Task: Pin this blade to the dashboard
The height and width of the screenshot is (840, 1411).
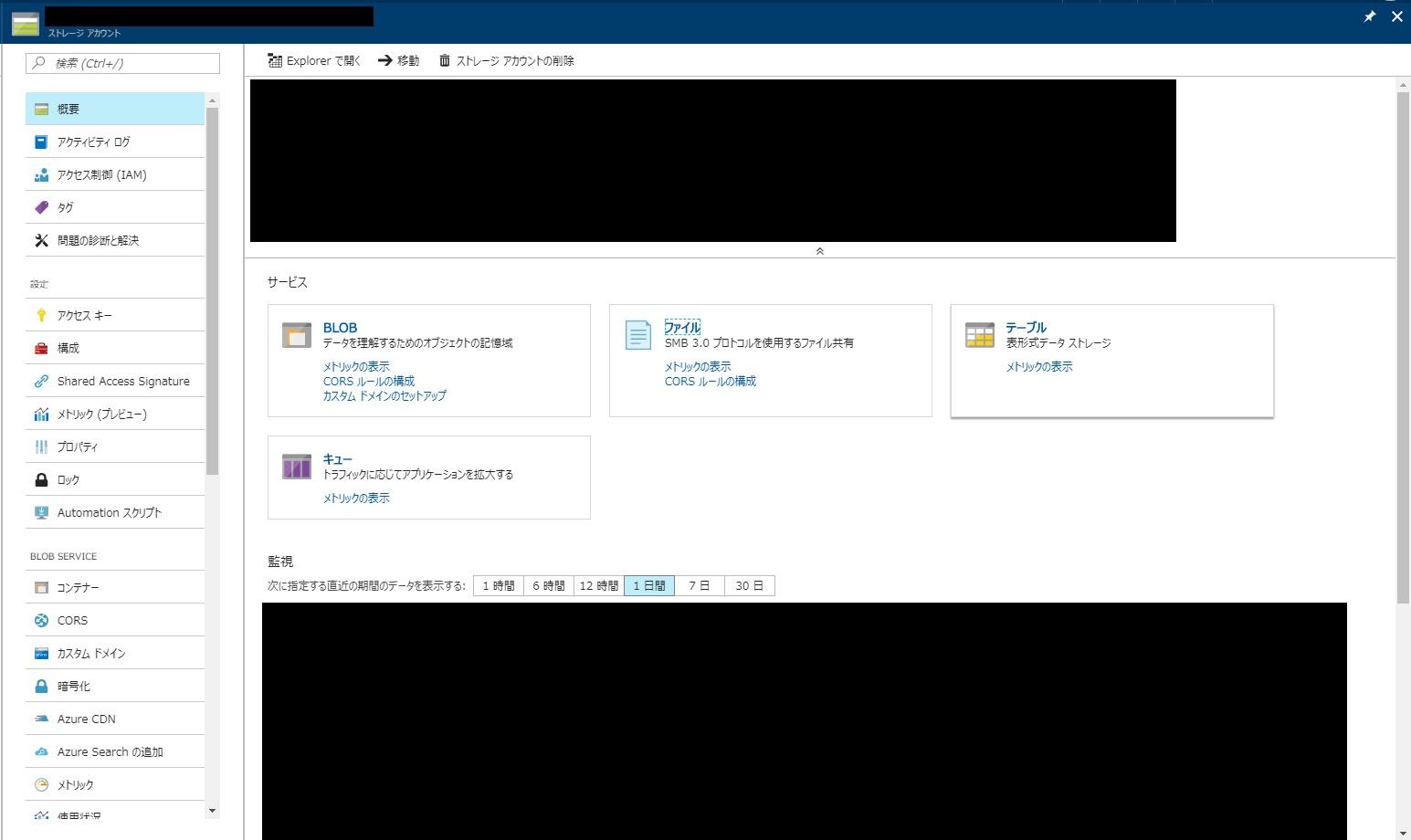Action: (x=1369, y=16)
